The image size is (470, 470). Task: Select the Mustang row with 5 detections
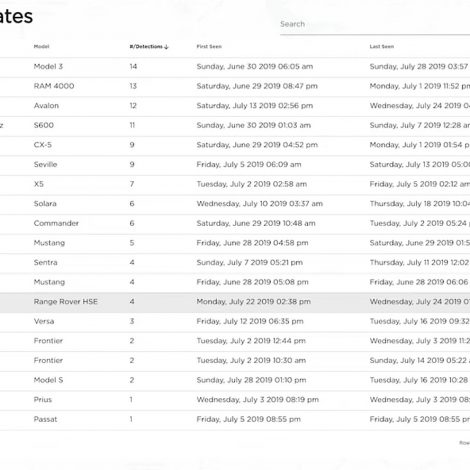click(235, 243)
